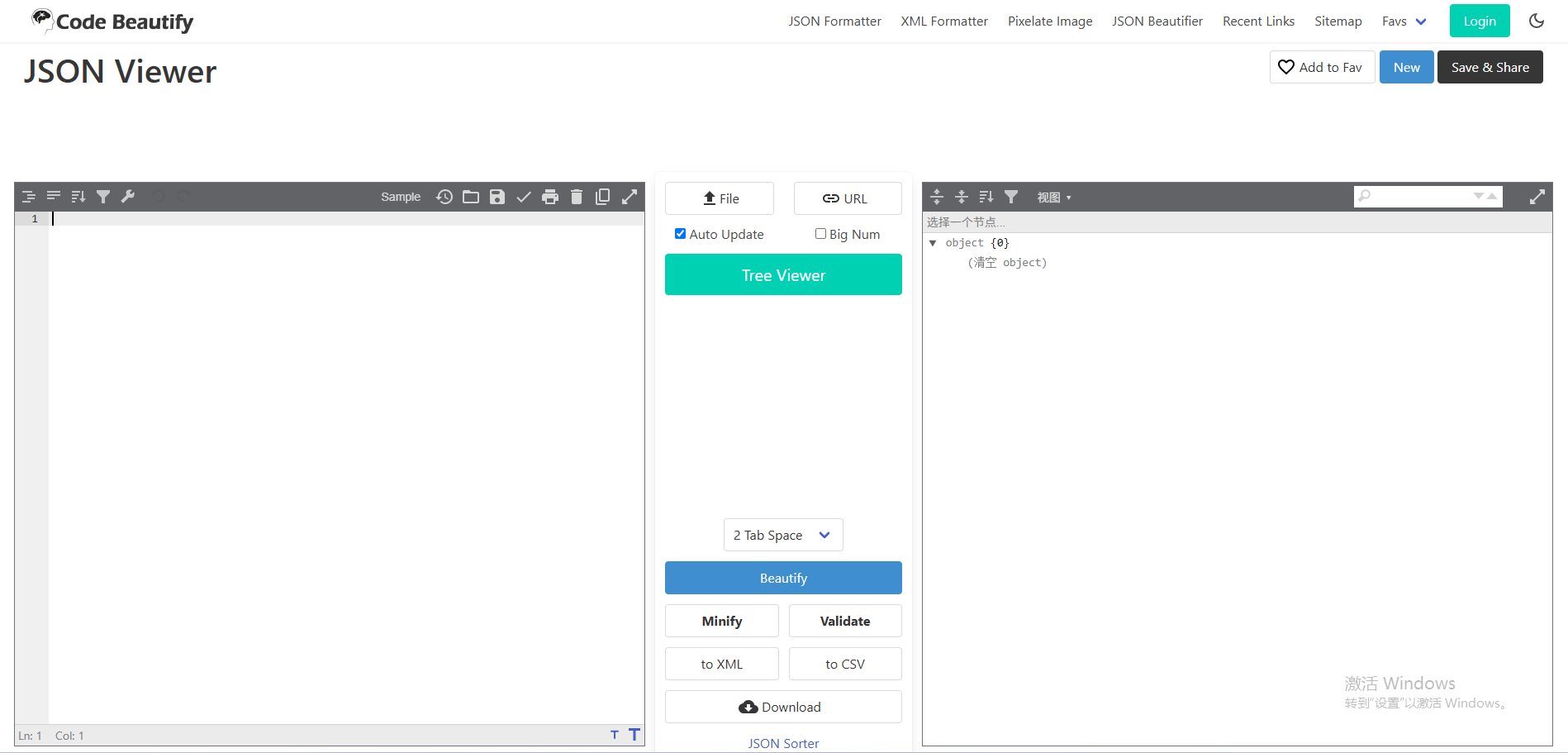Click the printer icon
Screen dimensions: 1568x753
(x=550, y=197)
